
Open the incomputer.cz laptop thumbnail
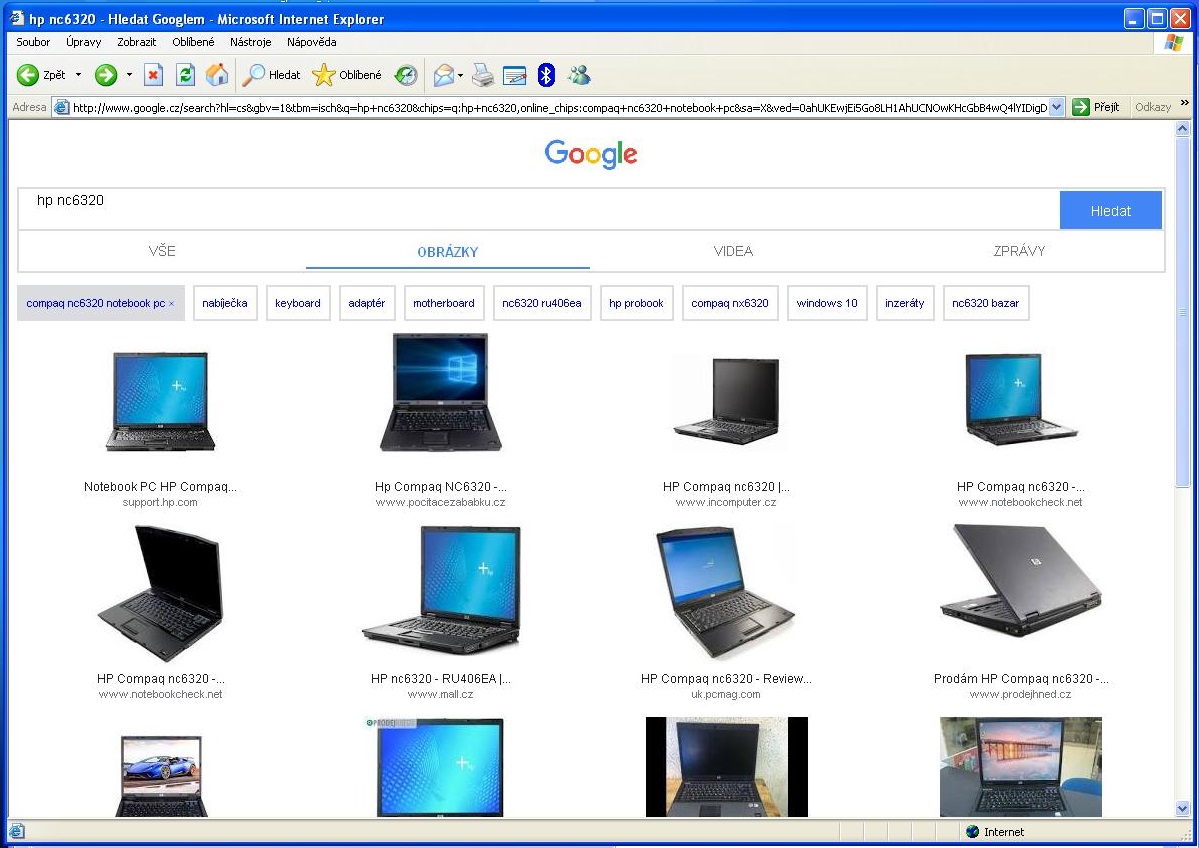tap(726, 401)
